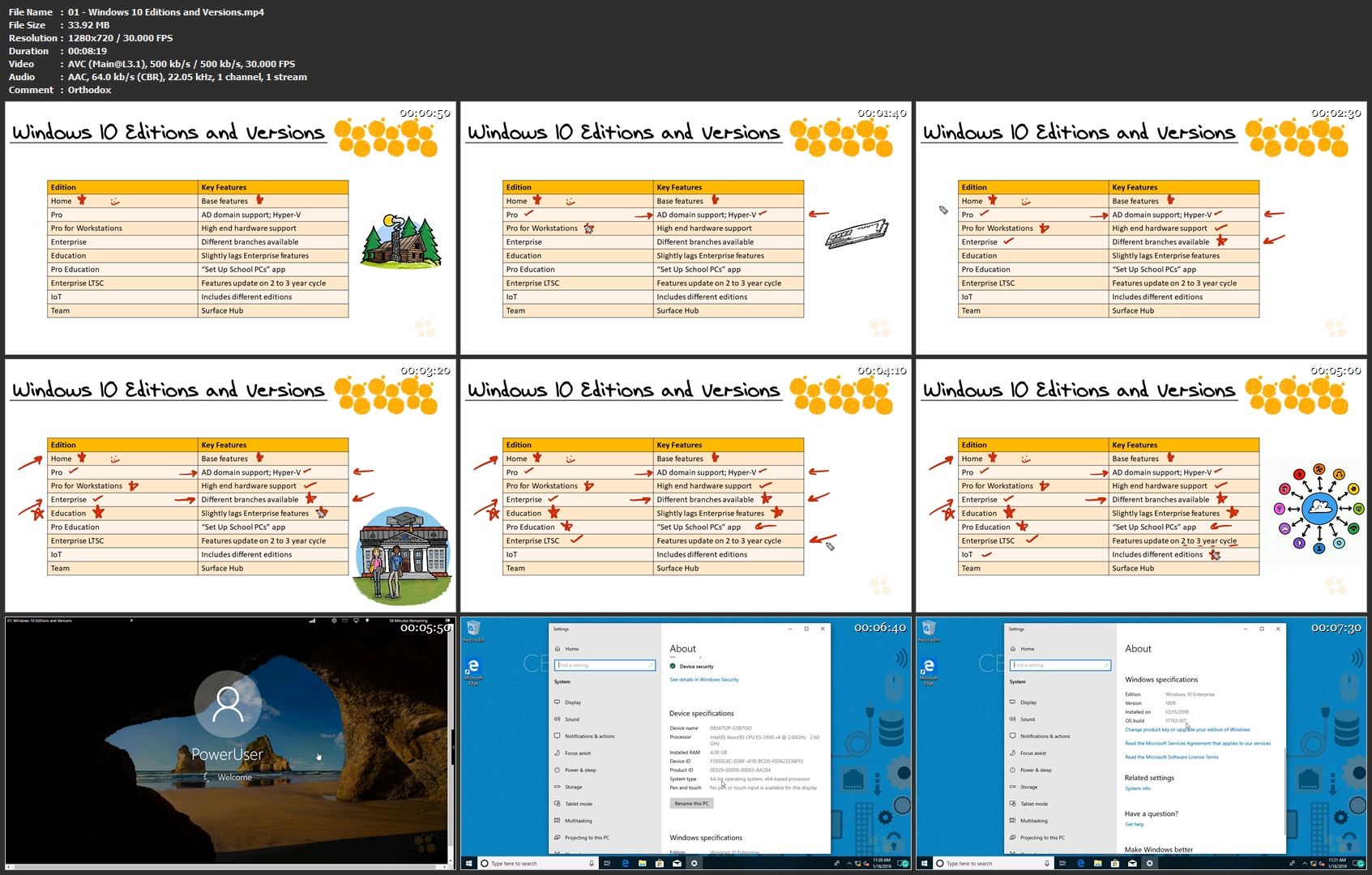Click Find a setting box in 00:07:30 frame
Image resolution: width=1372 pixels, height=875 pixels.
click(1060, 665)
